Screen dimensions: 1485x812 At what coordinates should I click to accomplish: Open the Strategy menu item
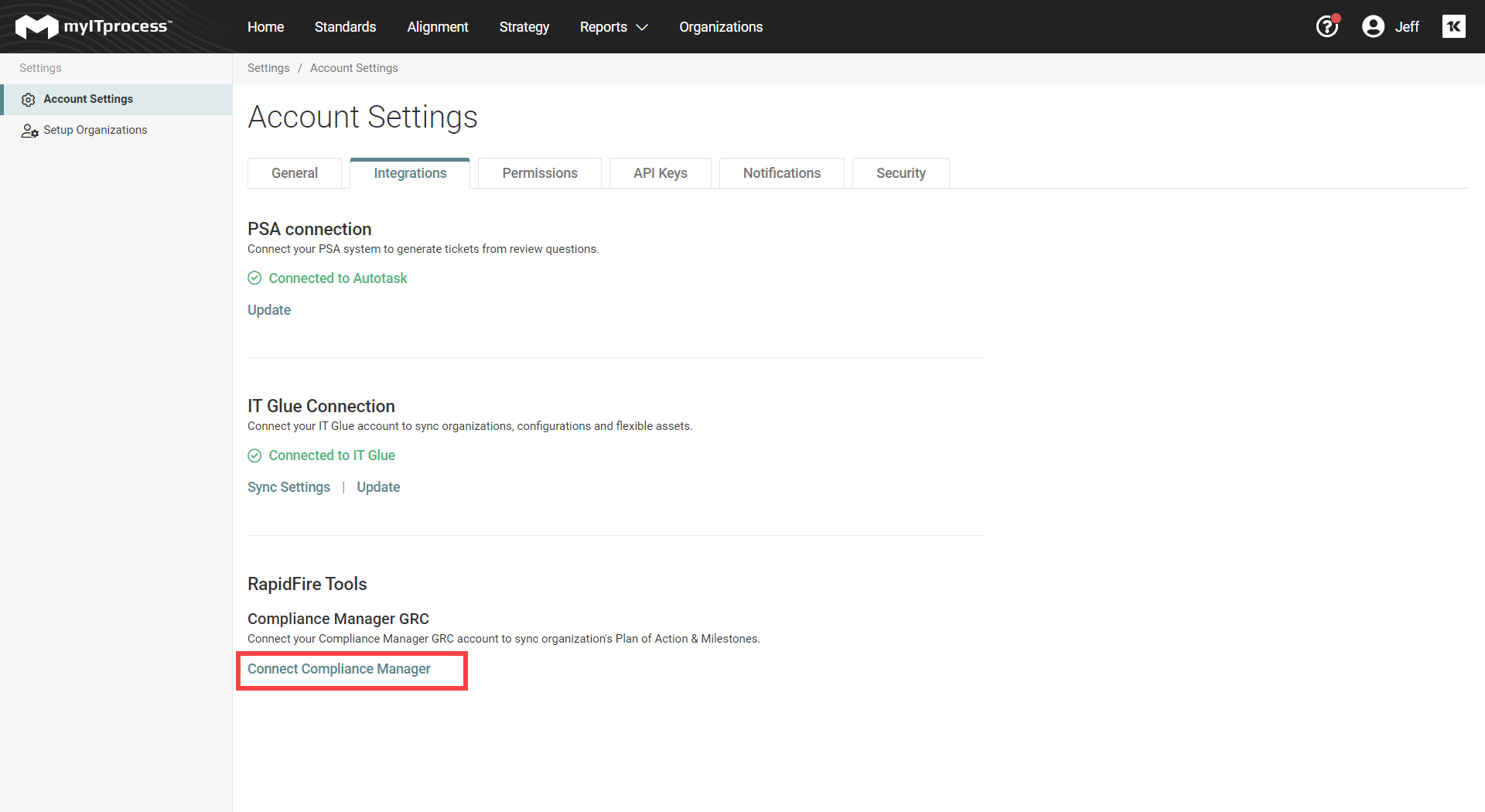(524, 26)
